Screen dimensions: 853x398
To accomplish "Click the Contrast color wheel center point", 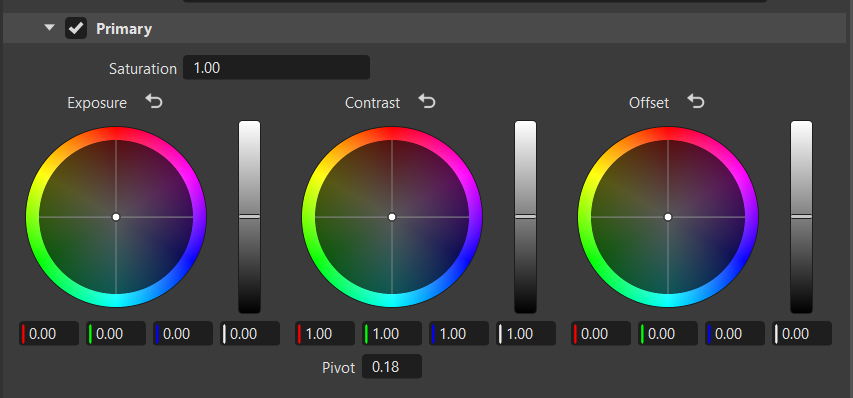I will tap(392, 217).
